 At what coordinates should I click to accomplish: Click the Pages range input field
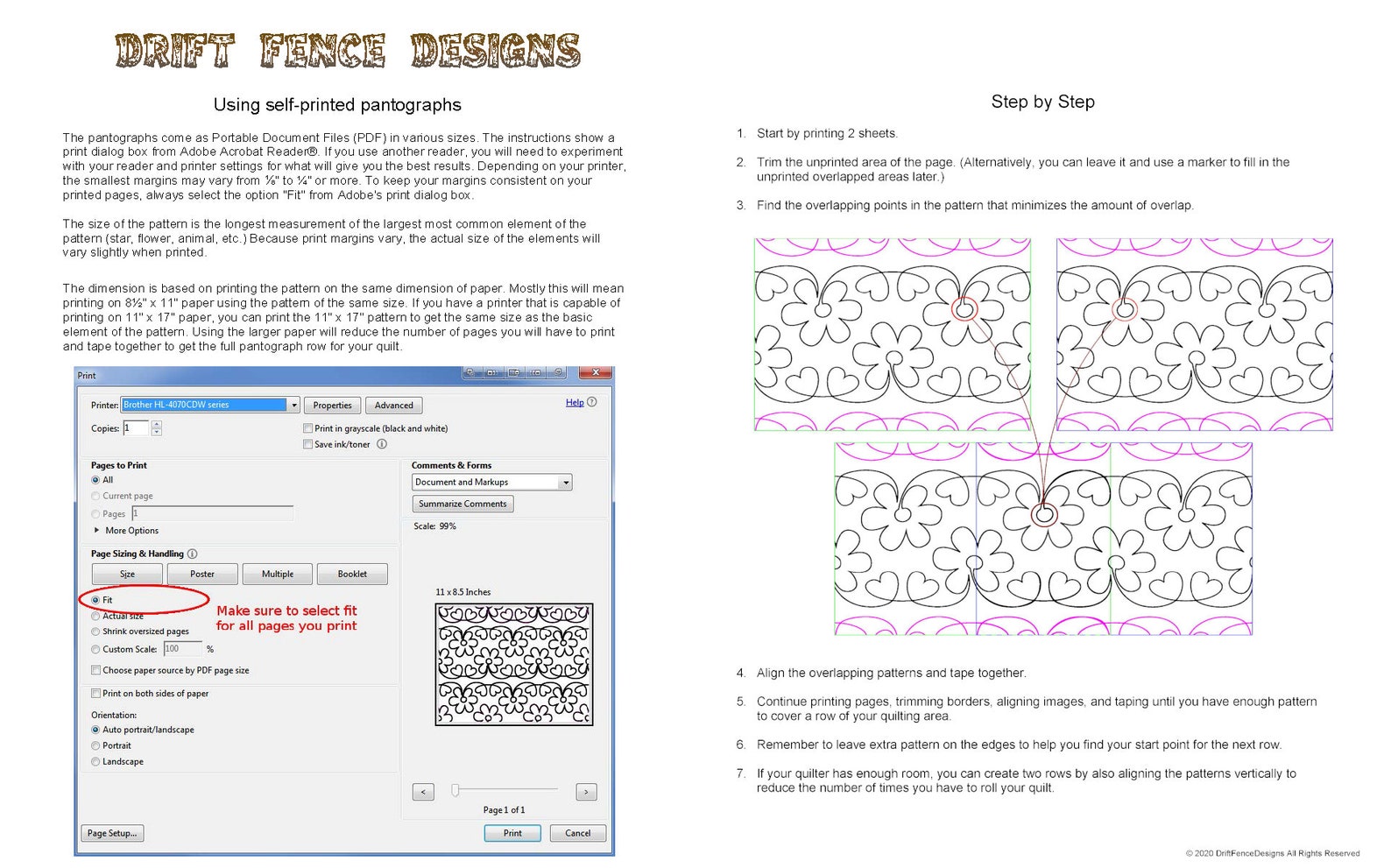point(213,513)
